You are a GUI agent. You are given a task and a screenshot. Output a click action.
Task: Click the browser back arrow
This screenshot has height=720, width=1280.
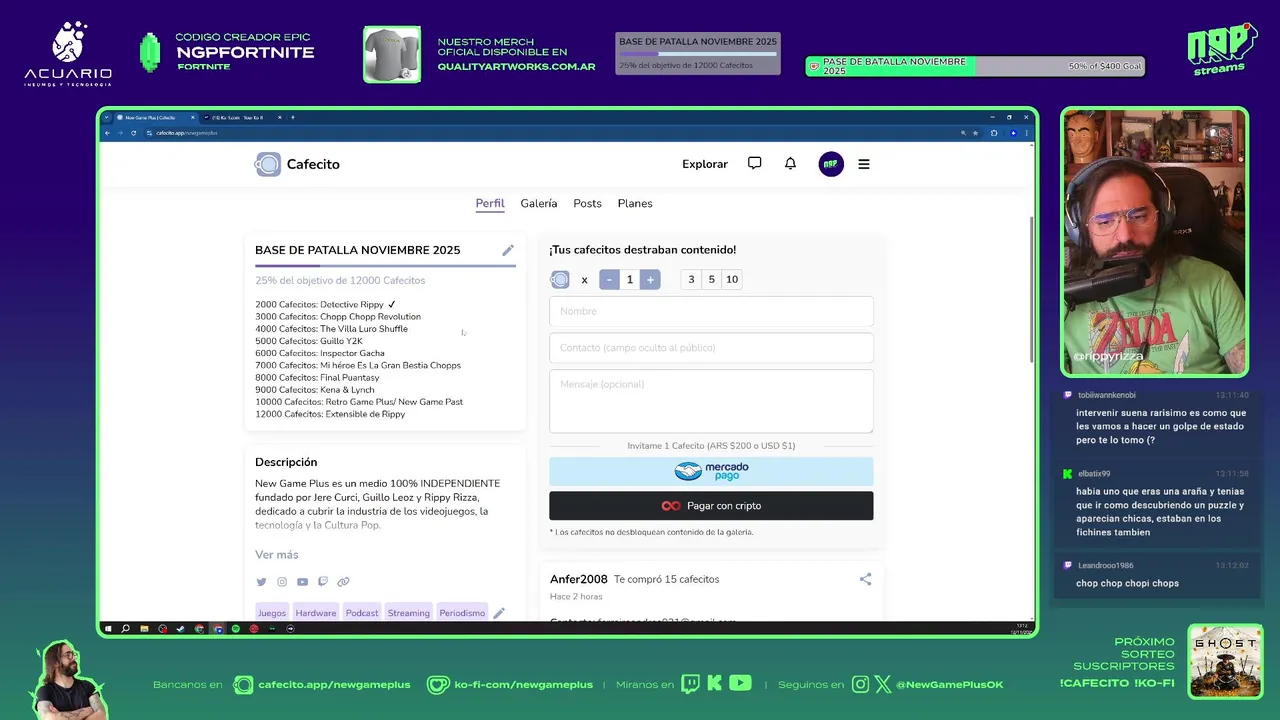107,133
